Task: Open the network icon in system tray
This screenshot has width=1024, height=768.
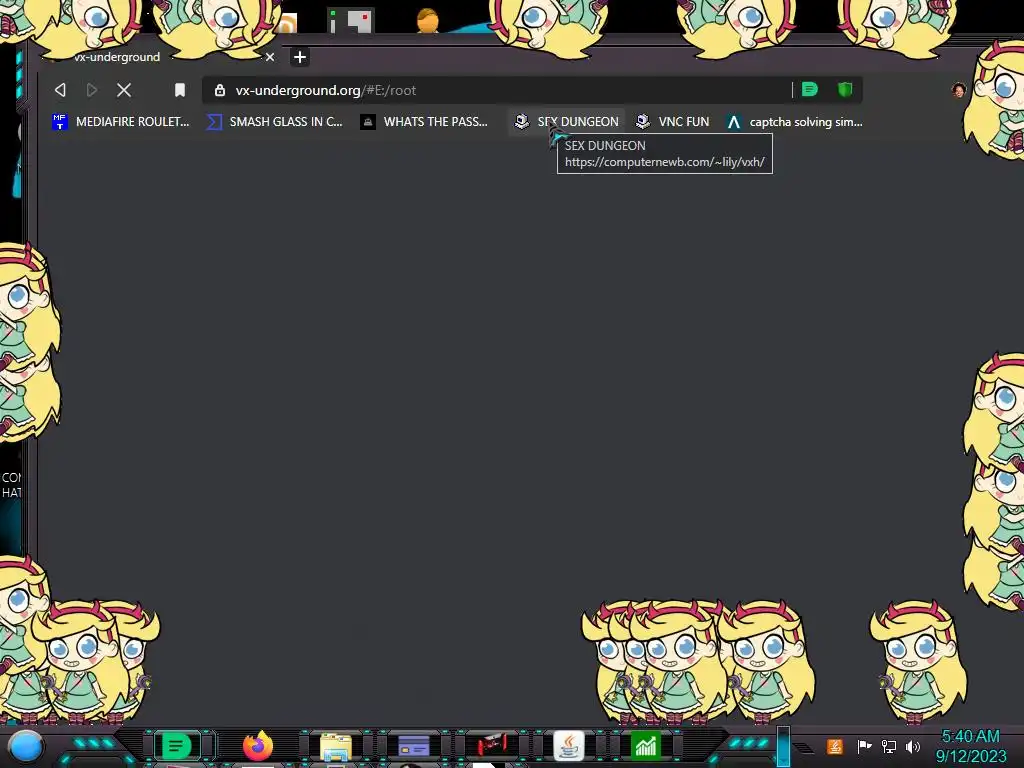Action: [889, 746]
